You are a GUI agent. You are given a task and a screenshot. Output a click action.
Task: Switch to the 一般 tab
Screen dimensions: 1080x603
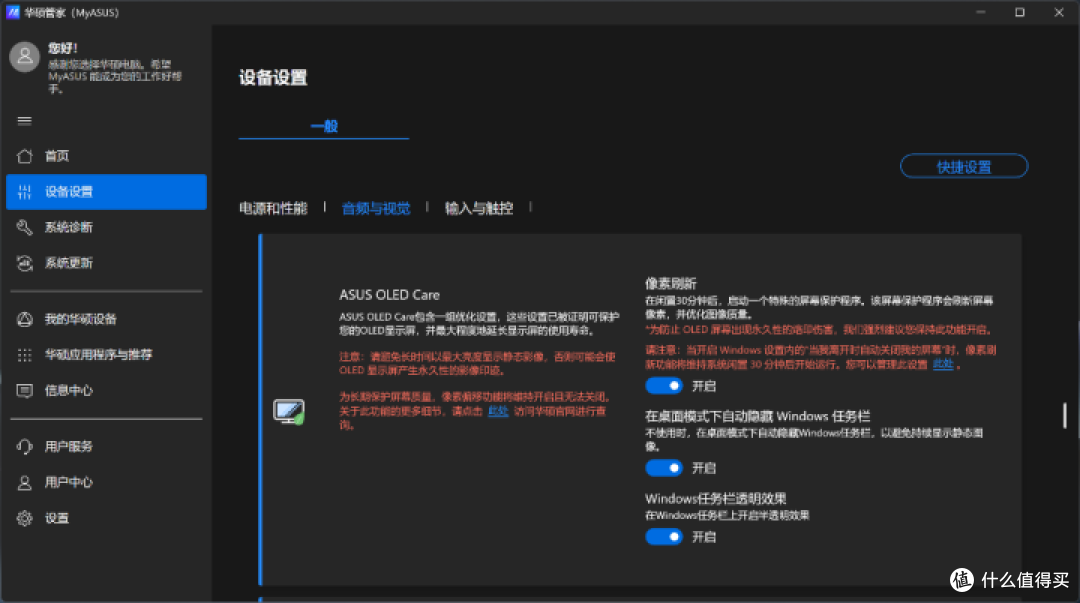point(324,126)
